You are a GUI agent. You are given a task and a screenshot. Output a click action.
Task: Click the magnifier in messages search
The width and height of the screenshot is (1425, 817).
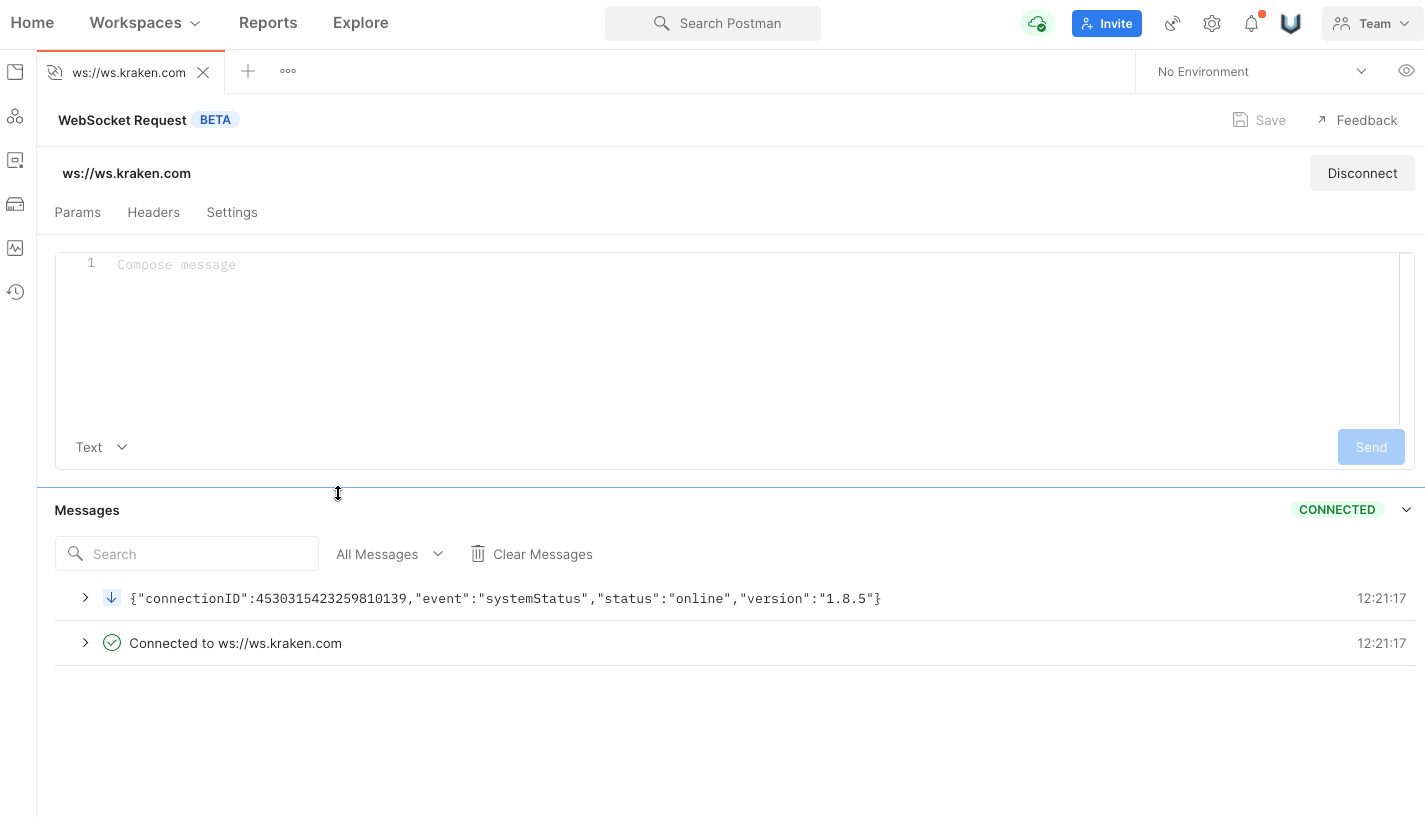tap(75, 554)
